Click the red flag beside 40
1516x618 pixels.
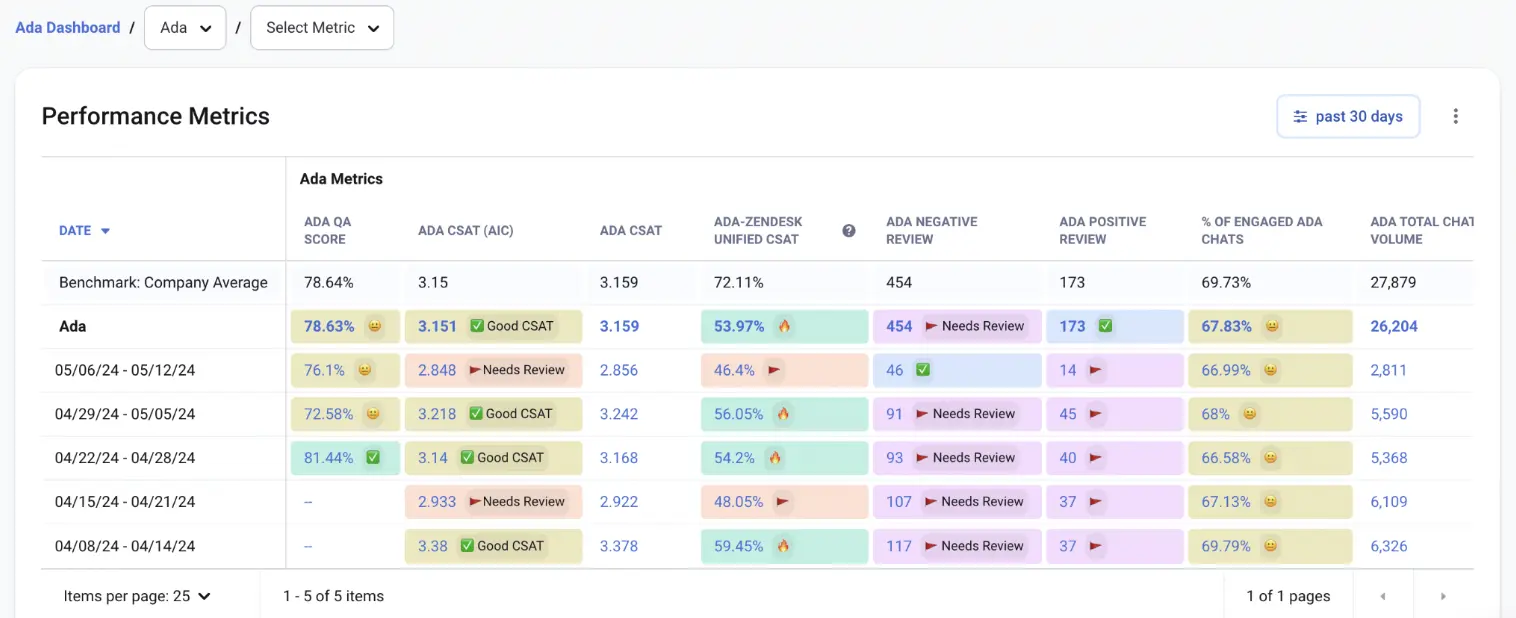[x=1096, y=458]
